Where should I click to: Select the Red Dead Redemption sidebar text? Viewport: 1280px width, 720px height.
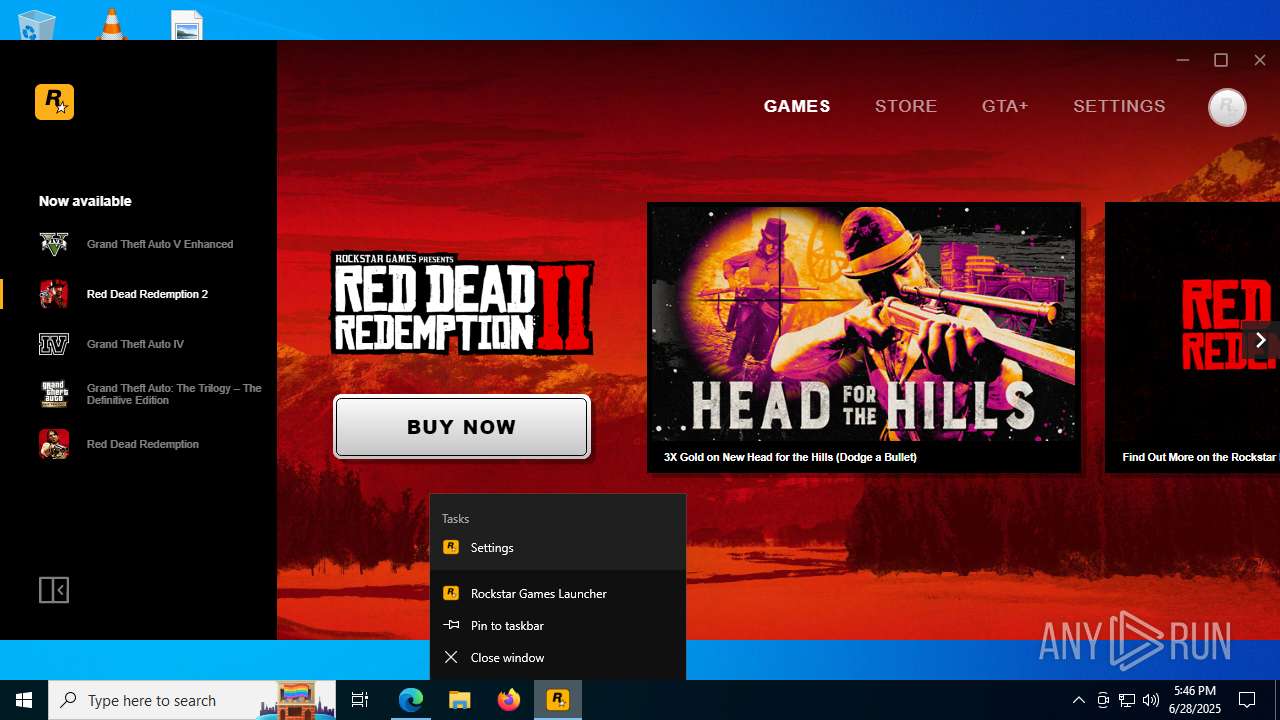coord(143,444)
